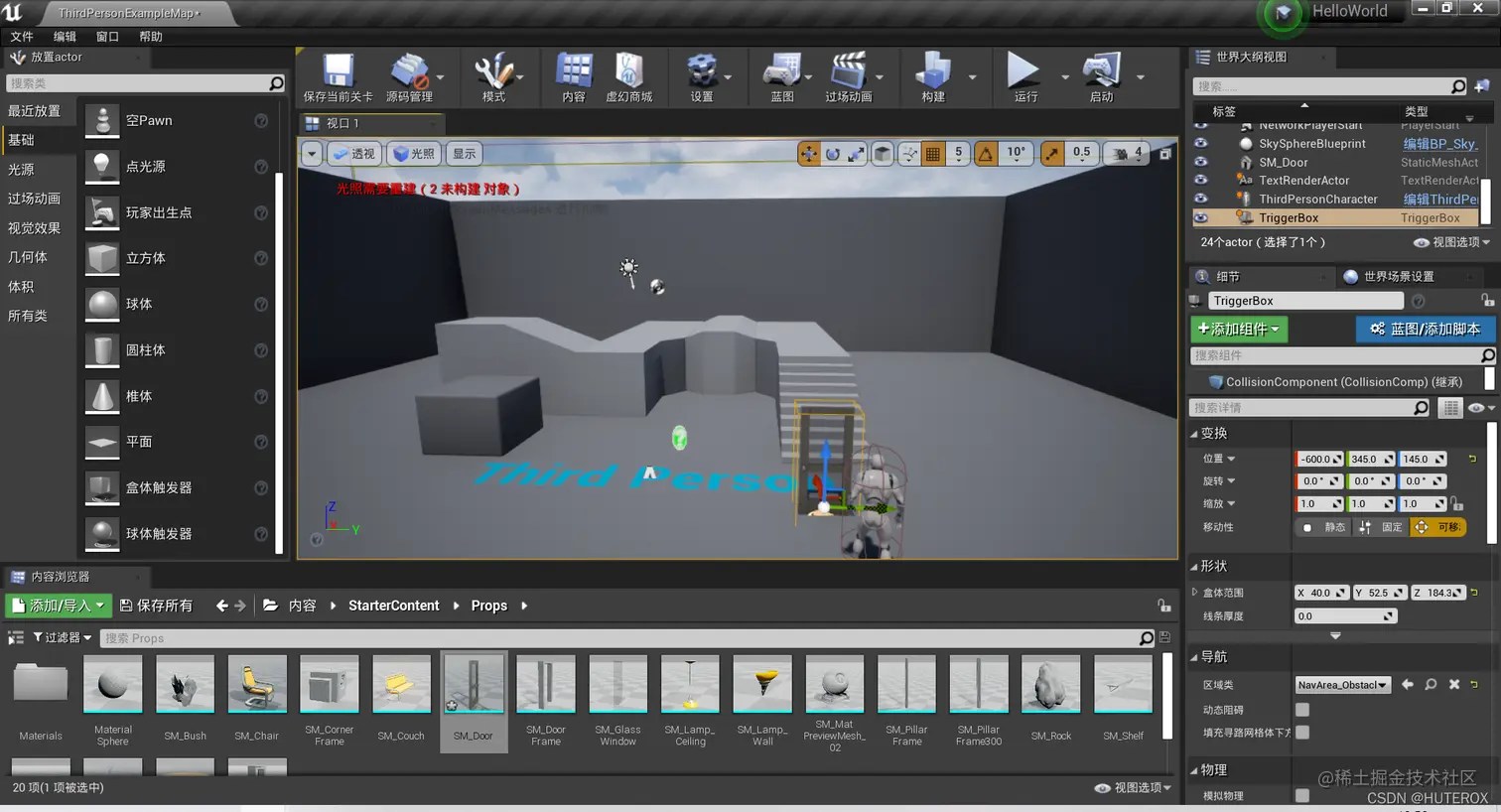
Task: Open the Add/Import (添加/导入) dropdown
Action: point(59,606)
